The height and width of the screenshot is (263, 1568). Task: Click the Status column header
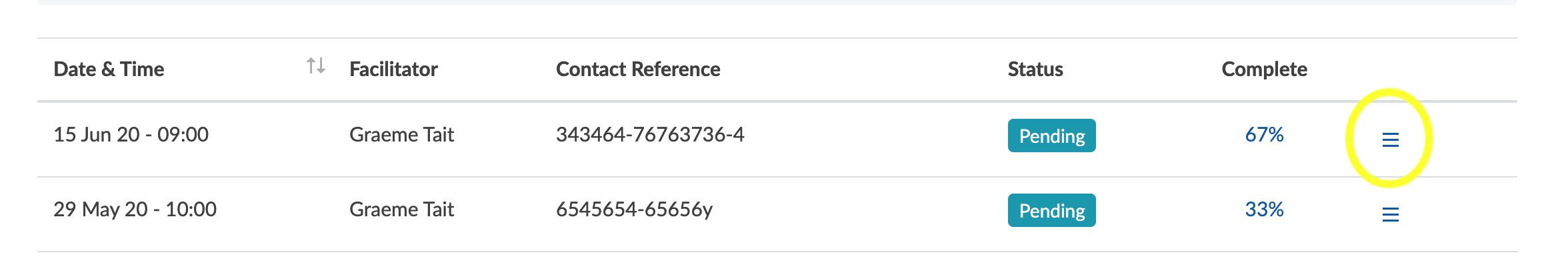[1035, 69]
